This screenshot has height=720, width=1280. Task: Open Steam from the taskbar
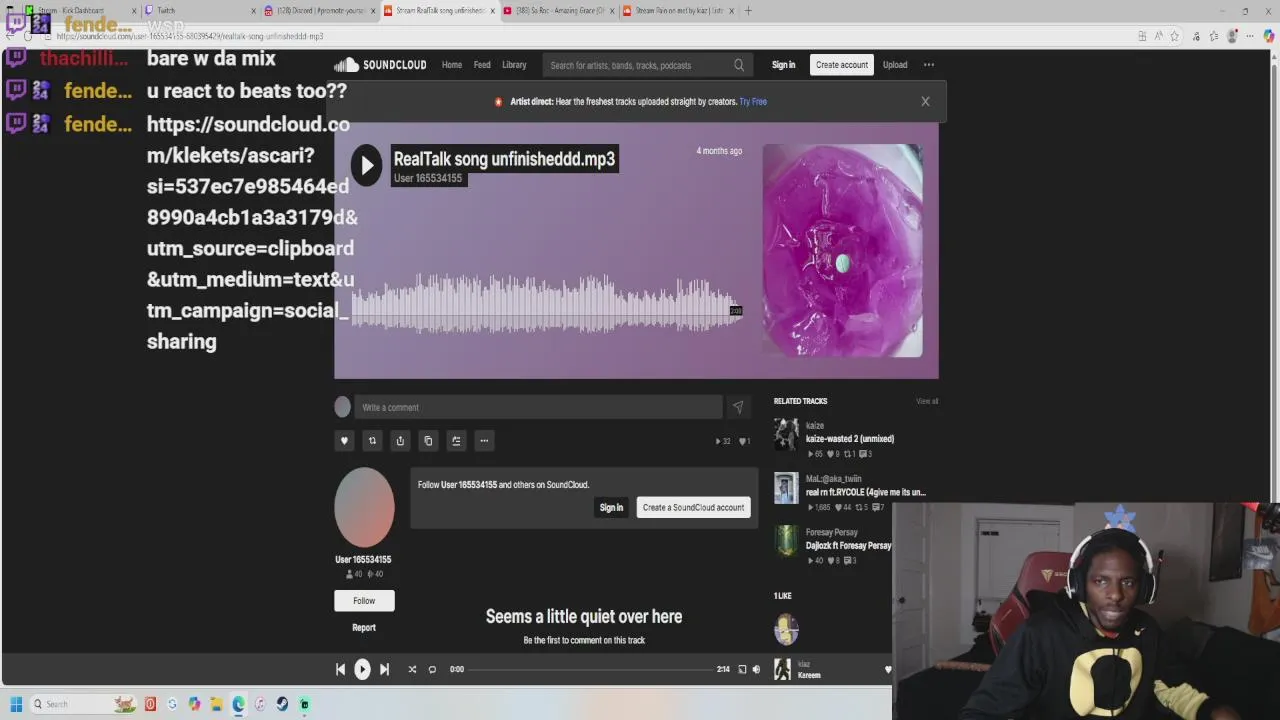point(282,704)
